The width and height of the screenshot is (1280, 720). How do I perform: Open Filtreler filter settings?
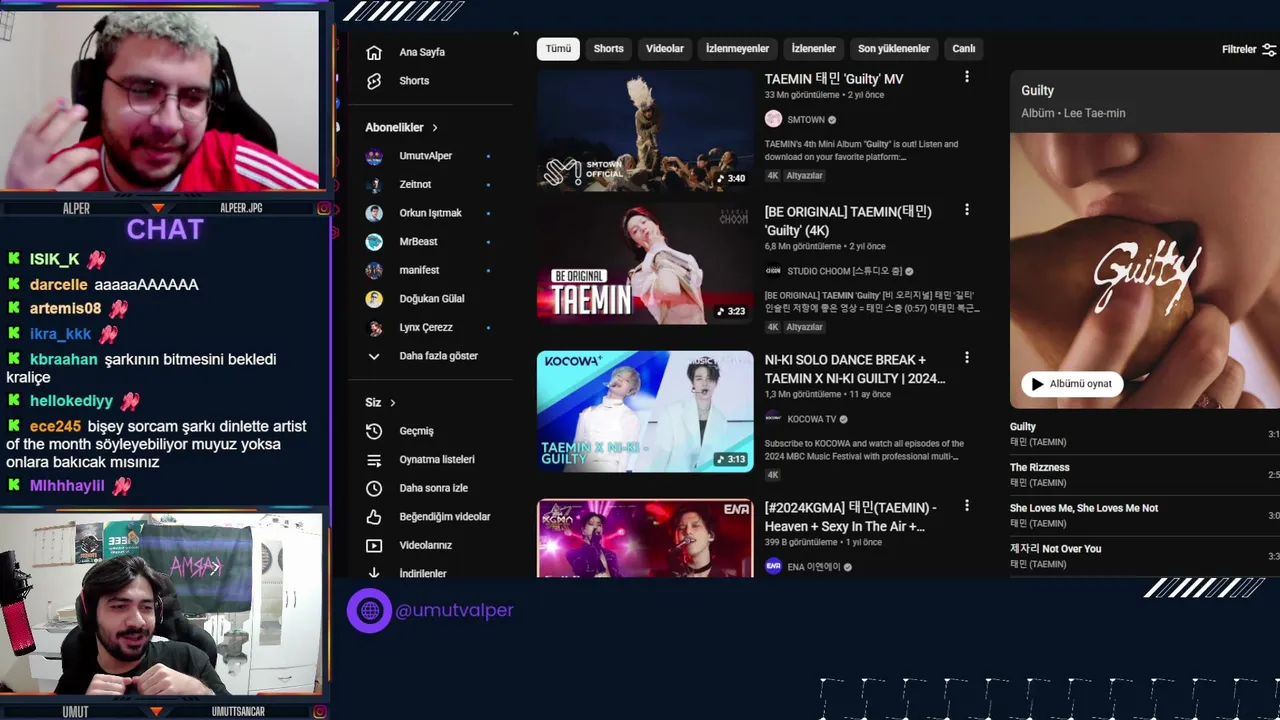point(1248,49)
